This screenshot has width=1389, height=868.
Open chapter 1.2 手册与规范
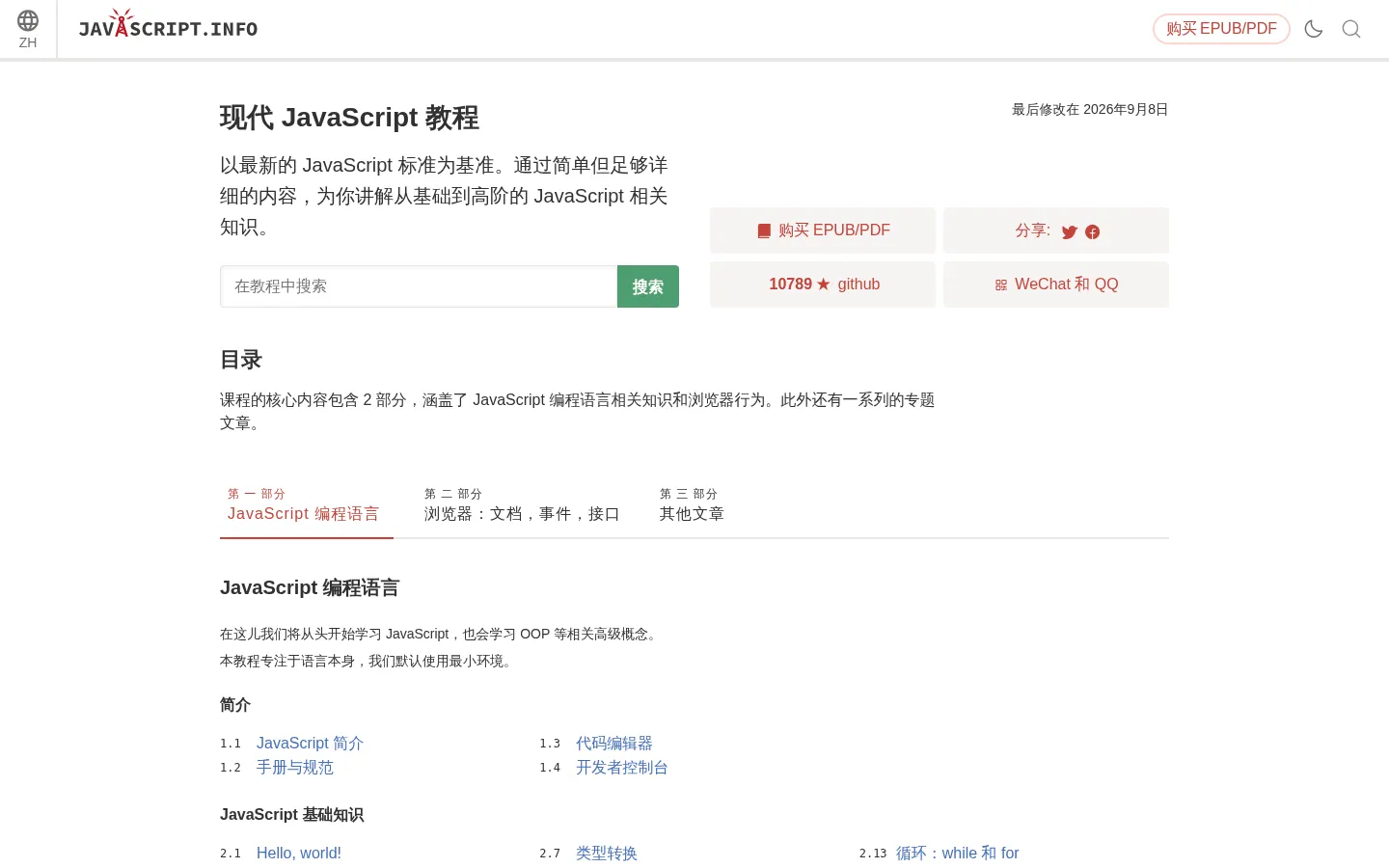(x=295, y=768)
